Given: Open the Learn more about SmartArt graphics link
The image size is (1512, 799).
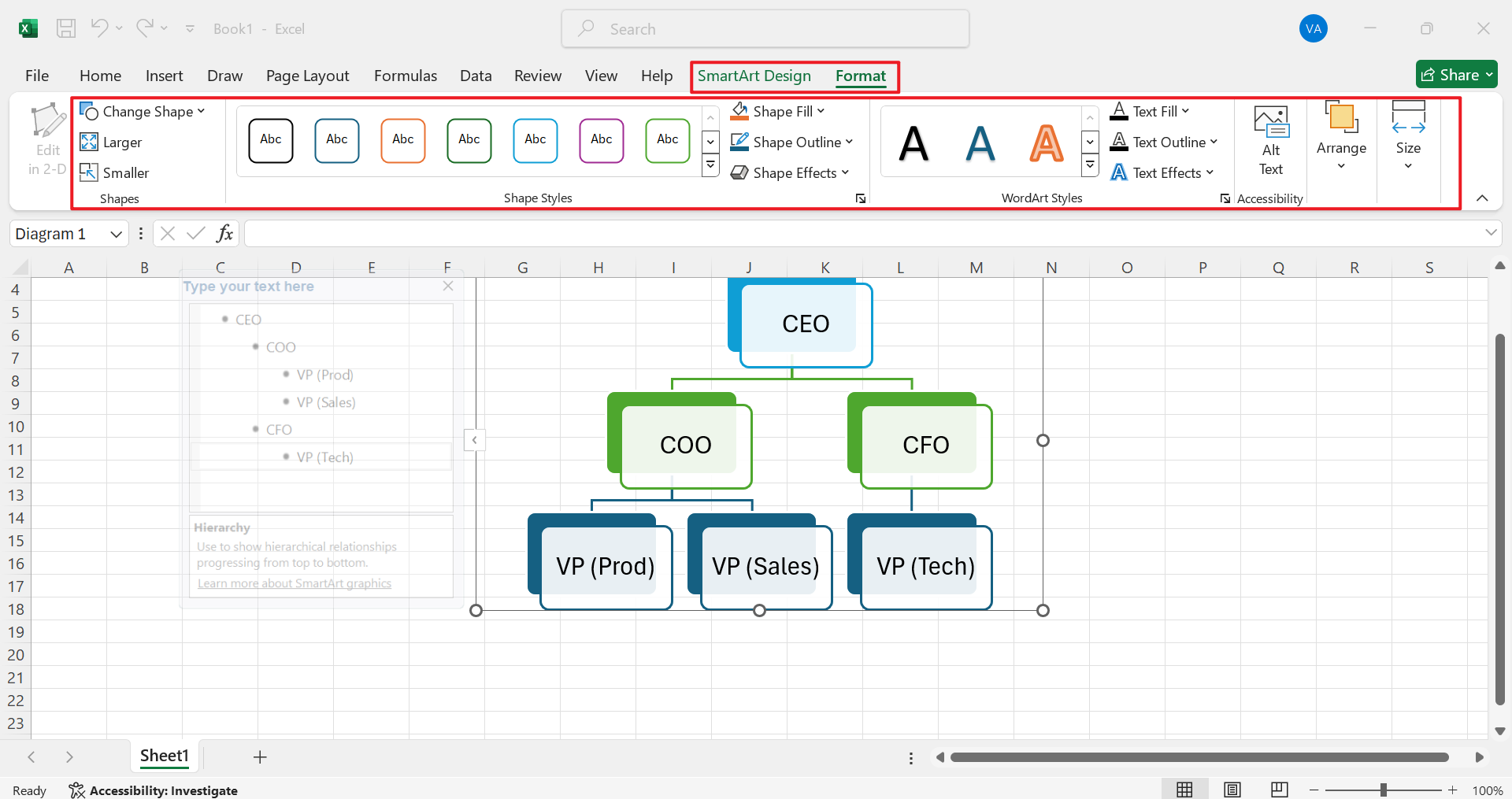Looking at the screenshot, I should tap(294, 583).
